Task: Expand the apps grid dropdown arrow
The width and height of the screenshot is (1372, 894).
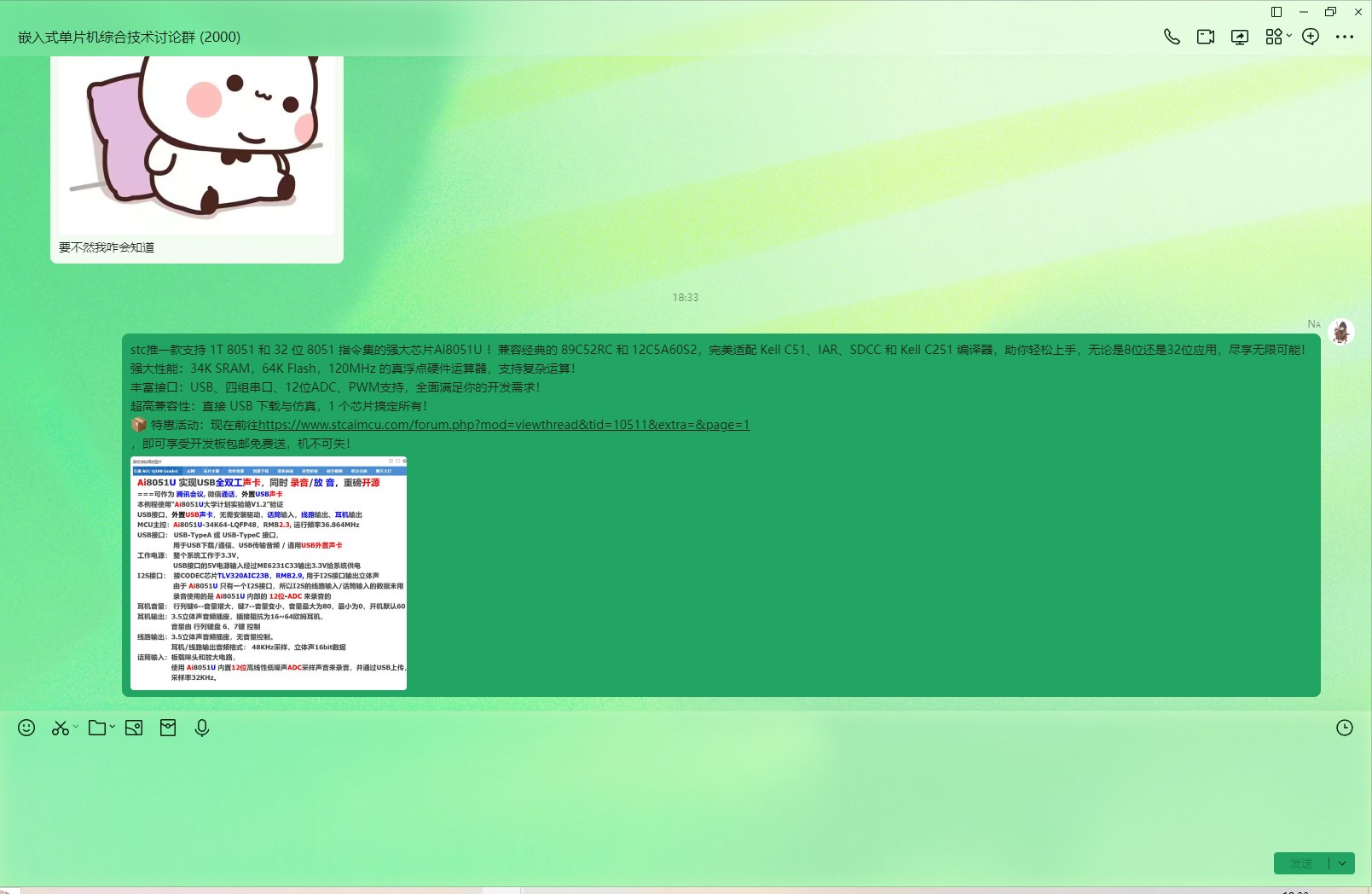Action: 1289,36
